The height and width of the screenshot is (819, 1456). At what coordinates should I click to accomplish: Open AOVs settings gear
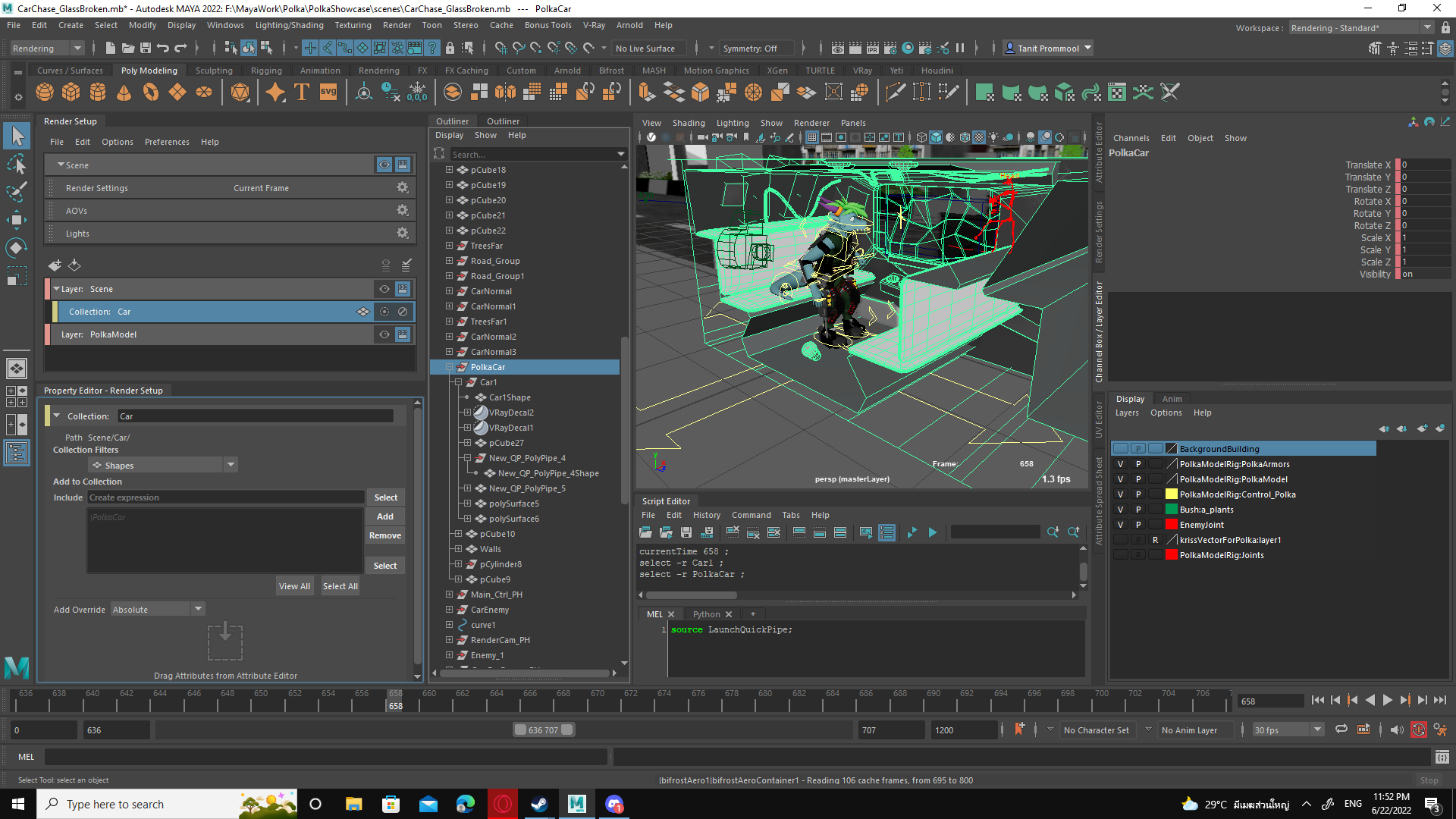(x=403, y=210)
